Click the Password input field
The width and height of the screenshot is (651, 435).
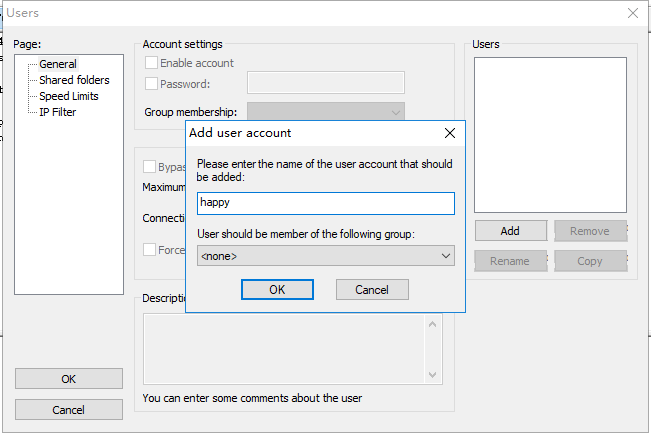tap(325, 83)
